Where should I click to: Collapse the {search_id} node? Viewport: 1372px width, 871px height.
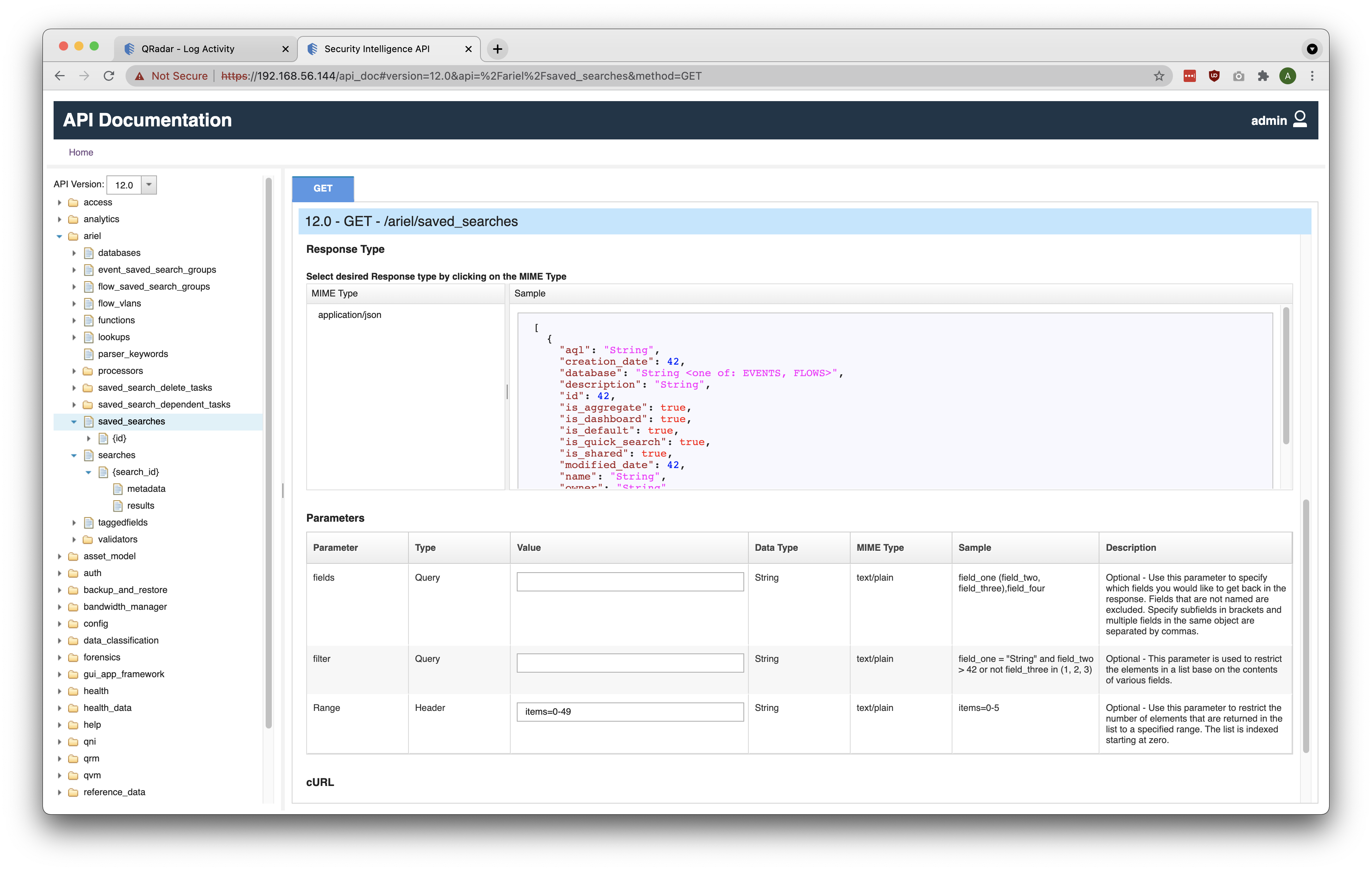(x=88, y=472)
